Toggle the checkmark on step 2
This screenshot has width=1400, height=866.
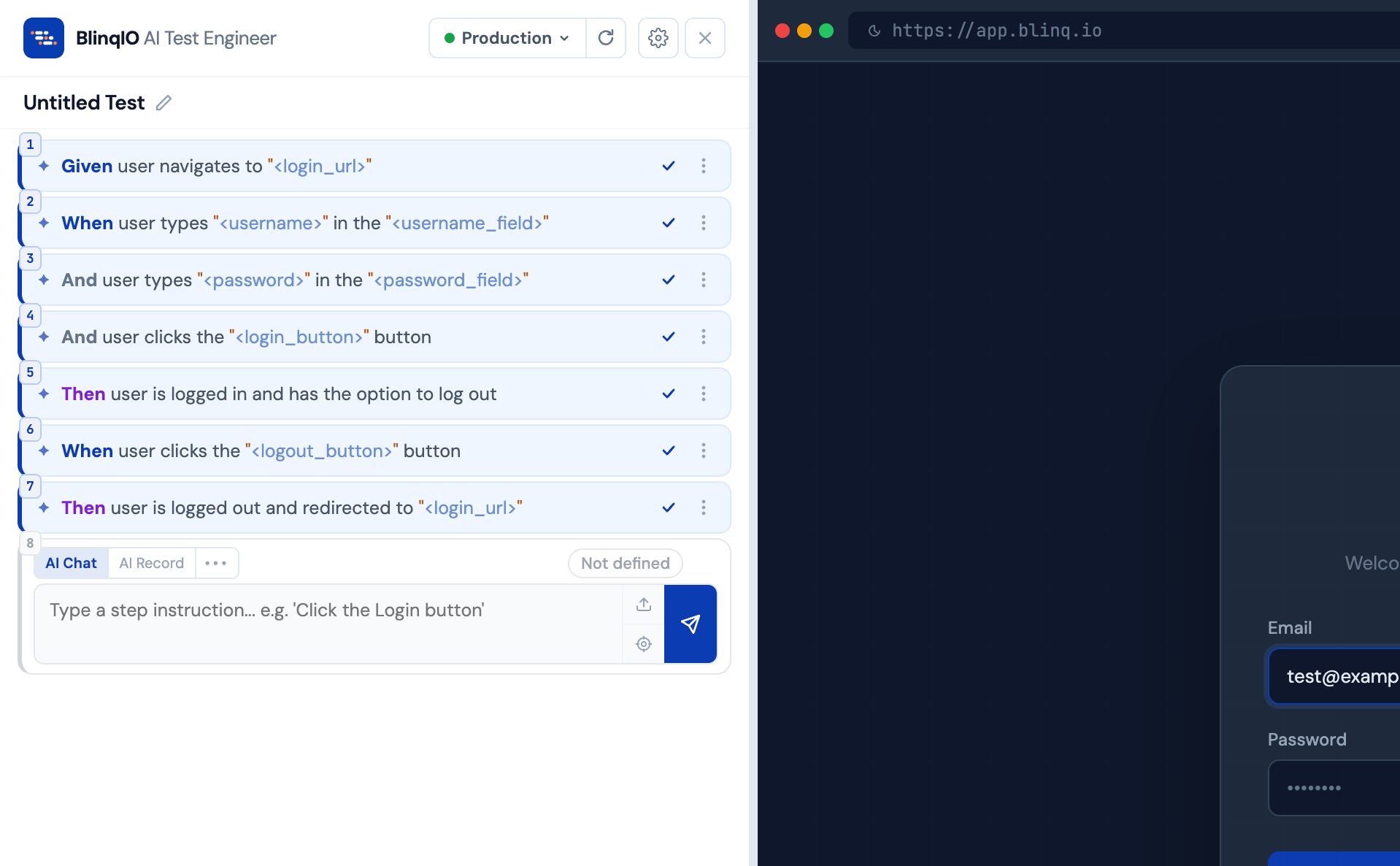(x=668, y=223)
